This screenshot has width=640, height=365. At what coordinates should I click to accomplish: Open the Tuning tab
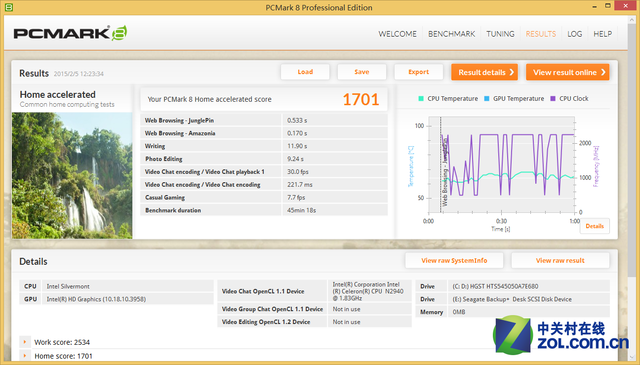pos(500,34)
